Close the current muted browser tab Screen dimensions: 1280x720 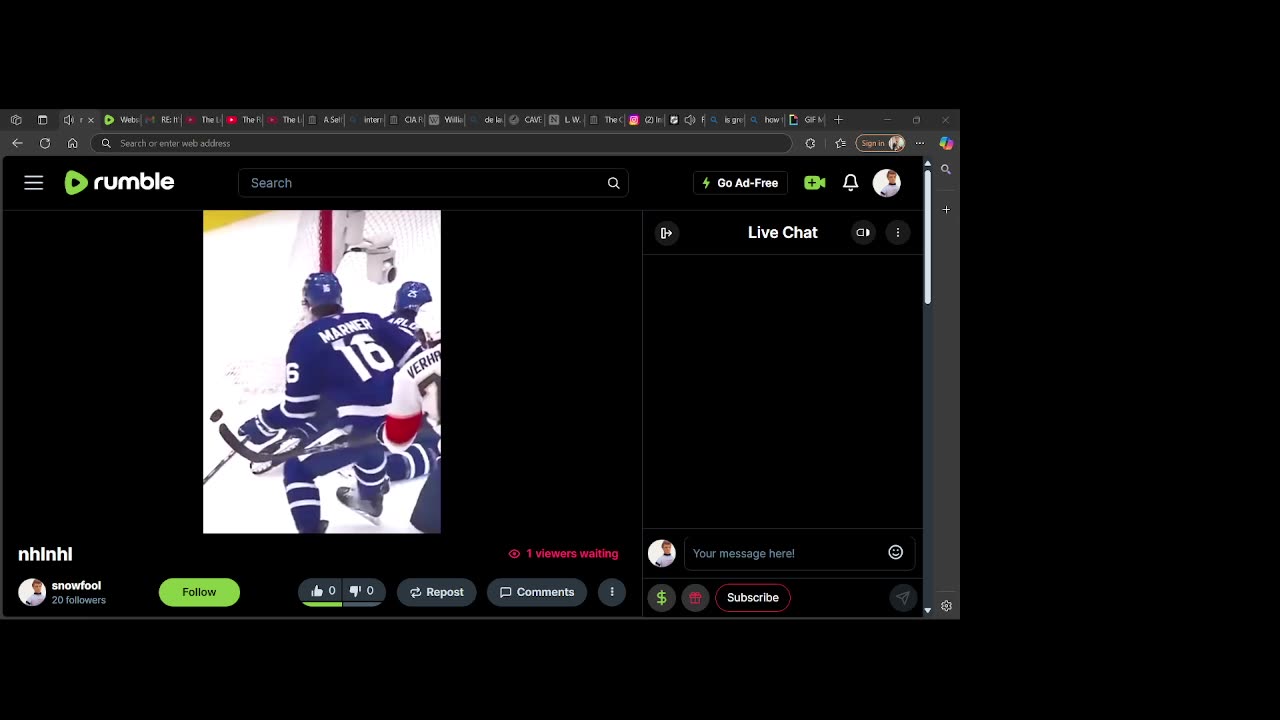click(91, 120)
